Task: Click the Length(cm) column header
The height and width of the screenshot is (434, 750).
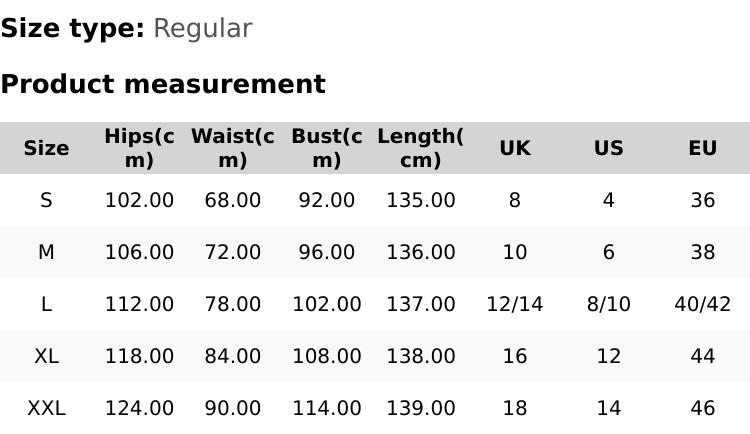Action: tap(420, 148)
